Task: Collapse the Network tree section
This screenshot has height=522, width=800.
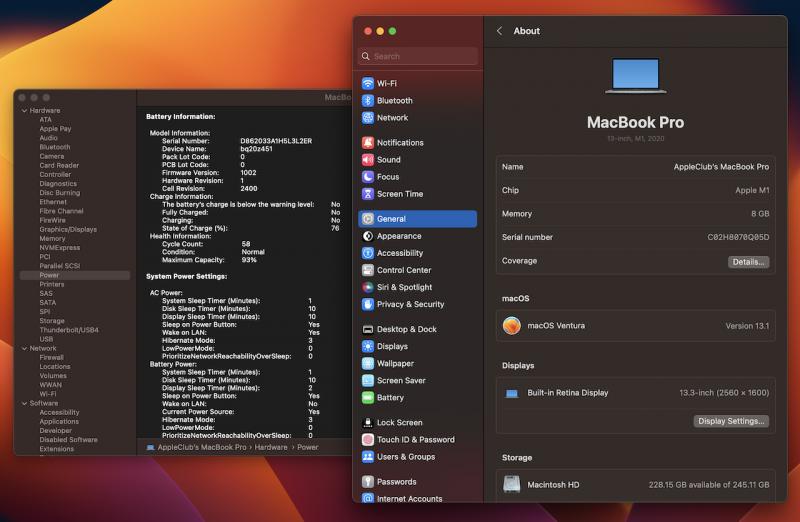Action: click(24, 349)
